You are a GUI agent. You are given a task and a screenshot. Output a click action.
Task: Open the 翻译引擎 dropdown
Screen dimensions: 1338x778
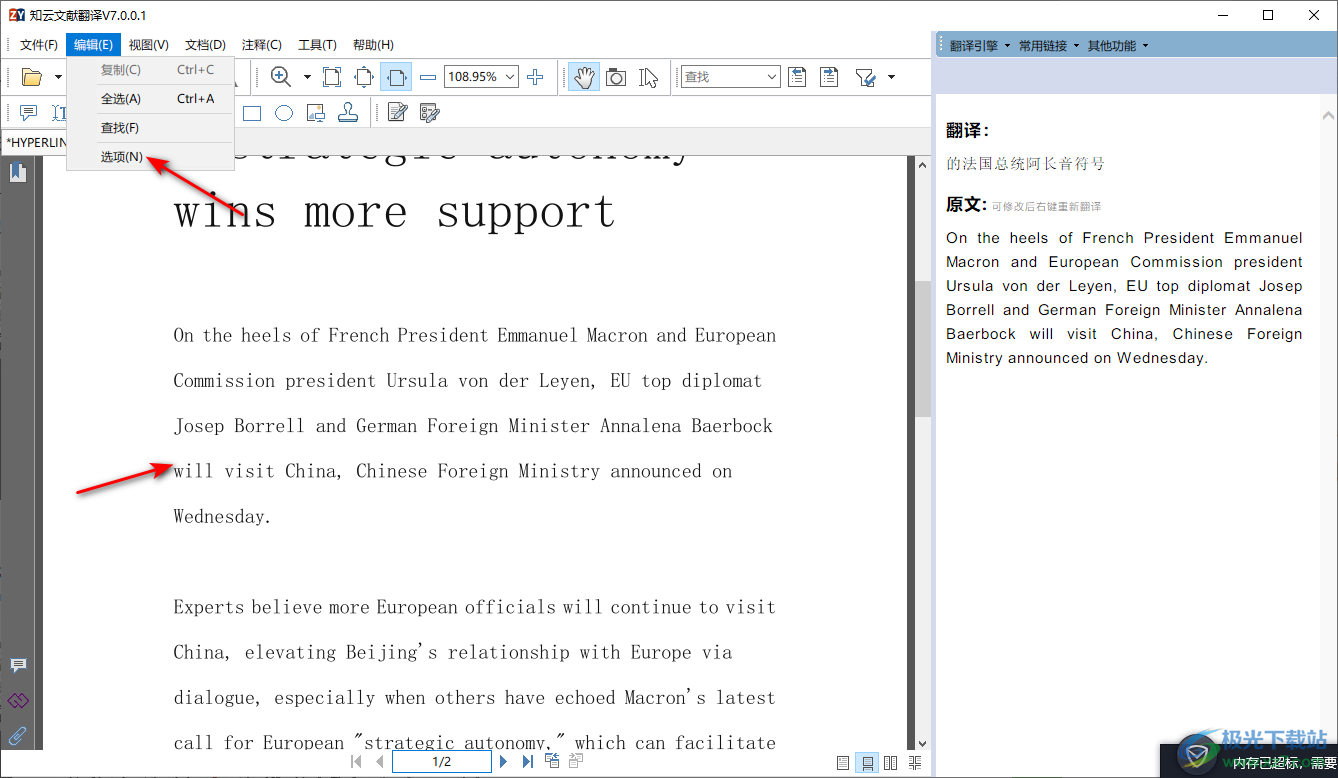click(979, 46)
